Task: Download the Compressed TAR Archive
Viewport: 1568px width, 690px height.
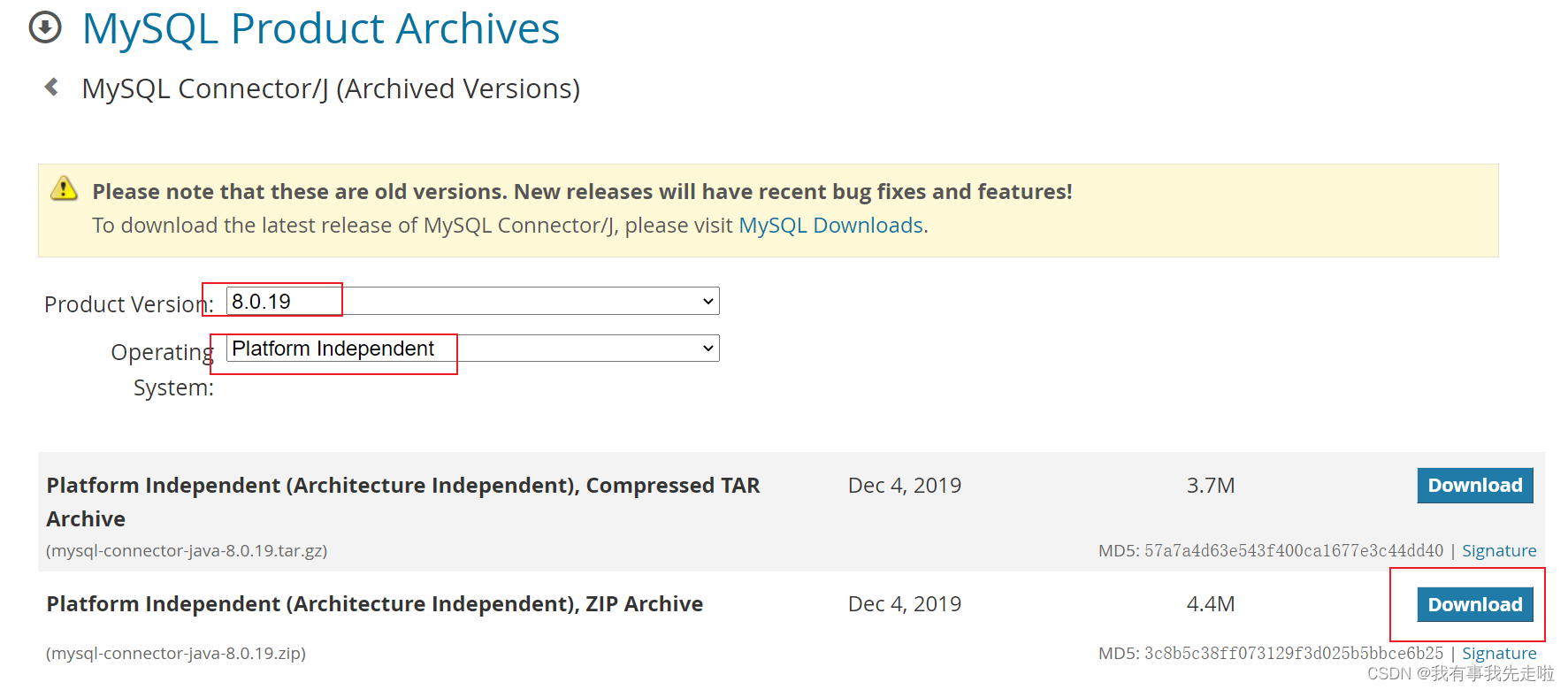Action: (1474, 485)
